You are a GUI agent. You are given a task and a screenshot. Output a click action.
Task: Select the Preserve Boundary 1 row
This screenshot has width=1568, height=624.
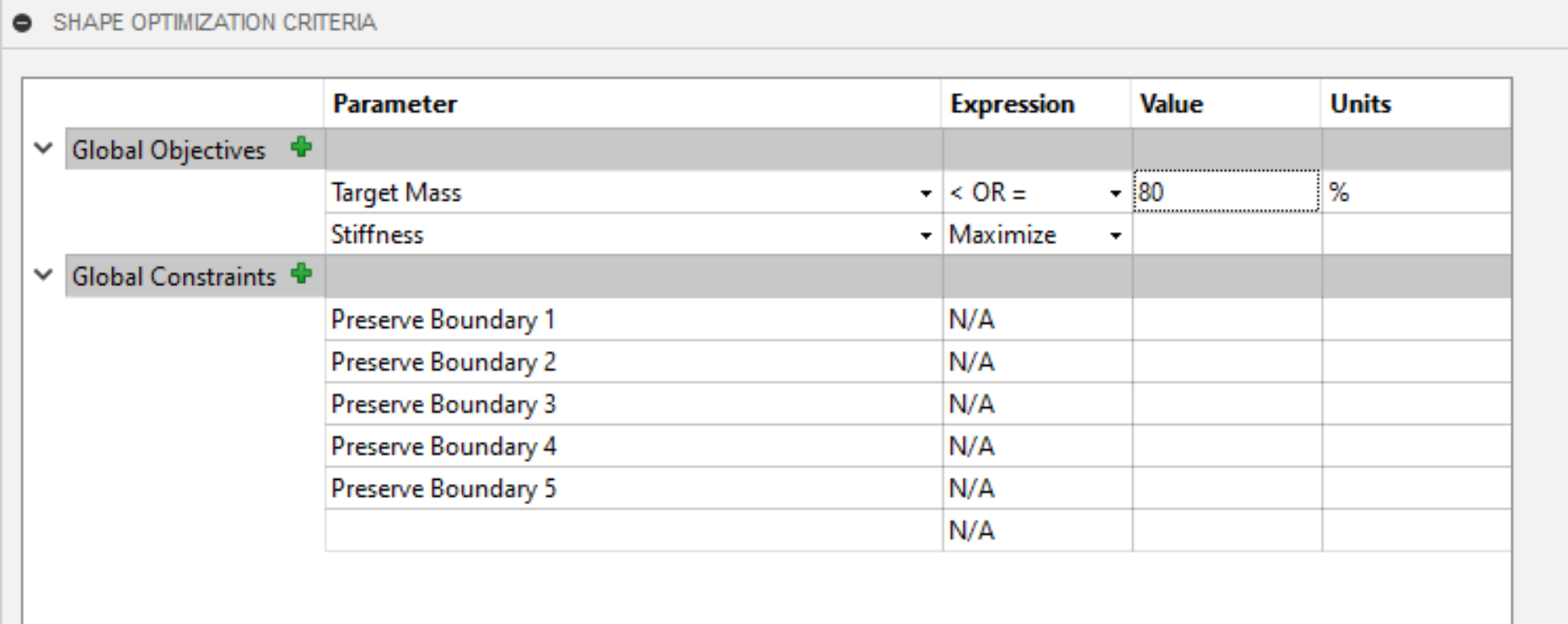click(918, 320)
